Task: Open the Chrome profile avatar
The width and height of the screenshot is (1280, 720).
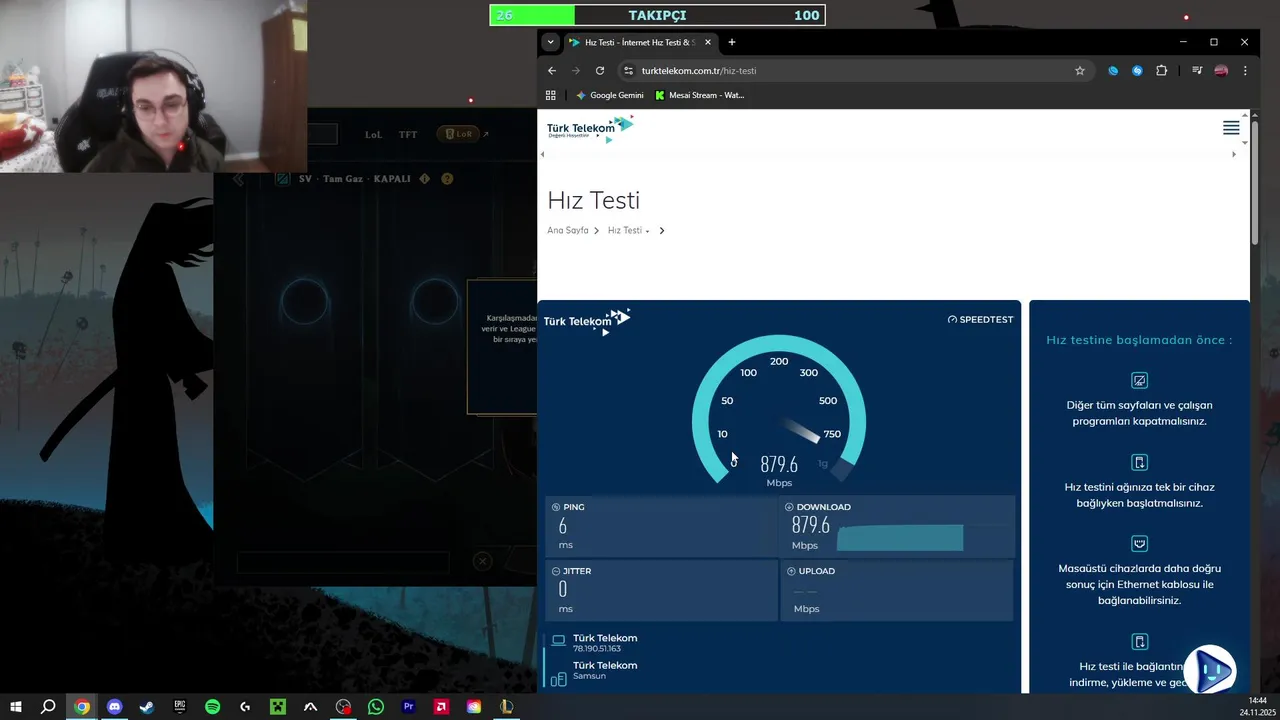Action: 1221,71
